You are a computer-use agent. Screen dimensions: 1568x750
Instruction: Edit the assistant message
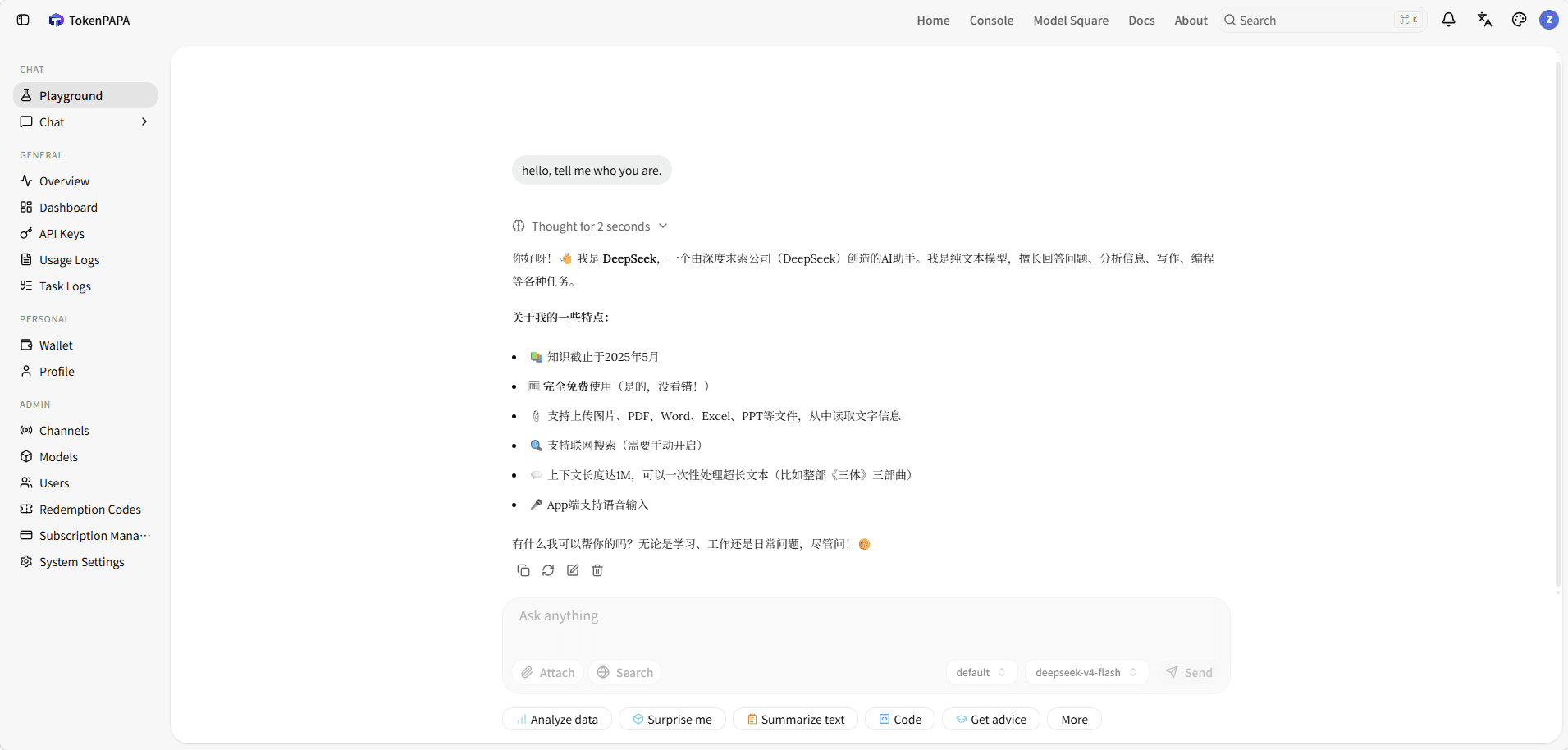point(573,570)
